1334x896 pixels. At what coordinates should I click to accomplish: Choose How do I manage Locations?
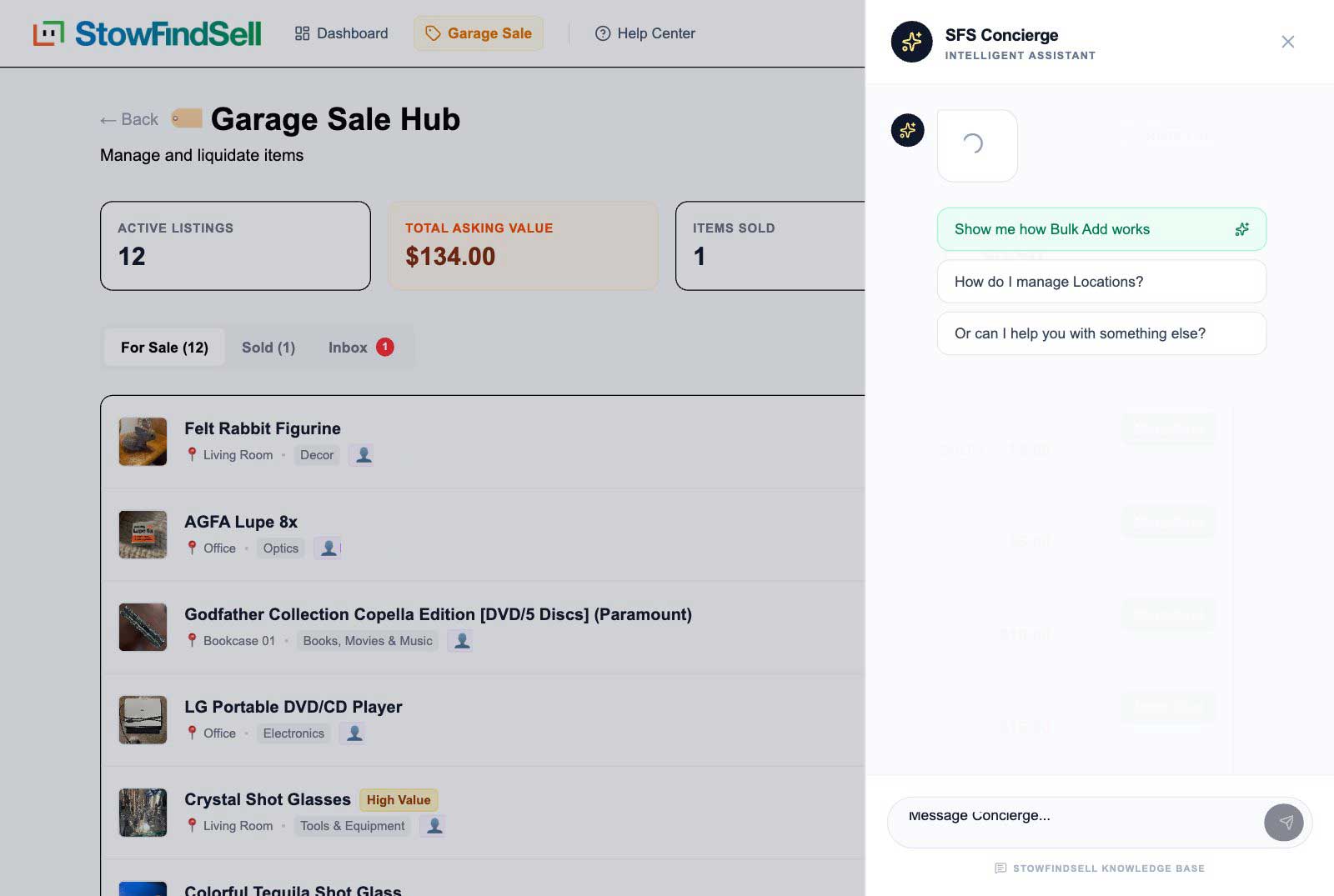click(x=1101, y=282)
